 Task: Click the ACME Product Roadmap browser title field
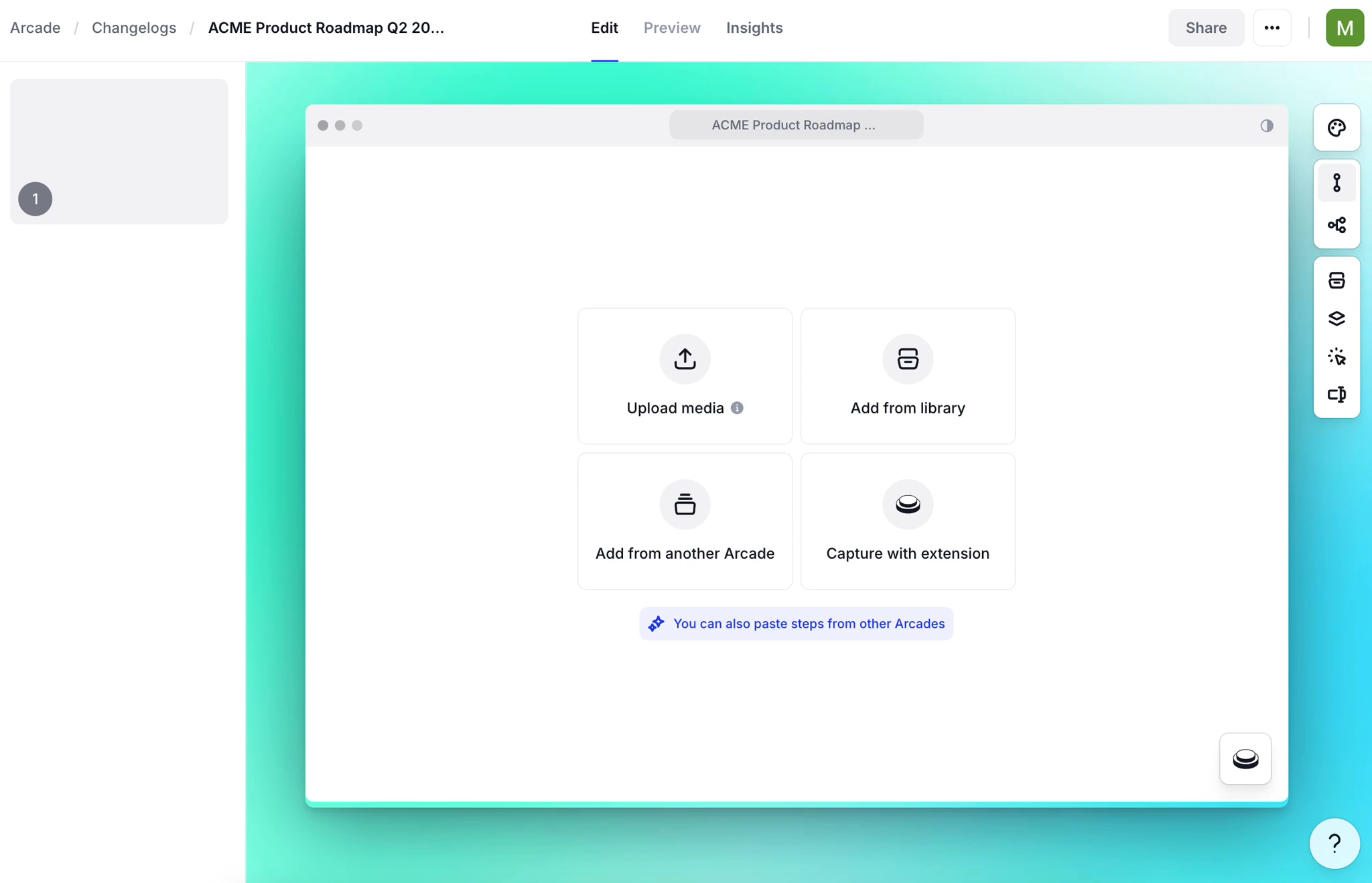pyautogui.click(x=796, y=125)
